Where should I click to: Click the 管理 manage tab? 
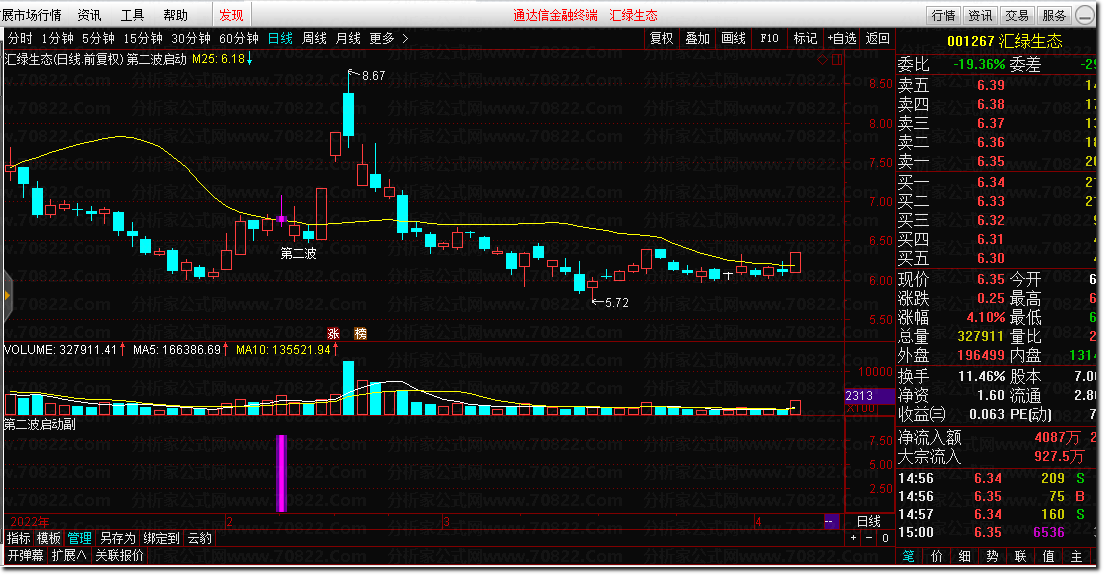click(x=80, y=538)
